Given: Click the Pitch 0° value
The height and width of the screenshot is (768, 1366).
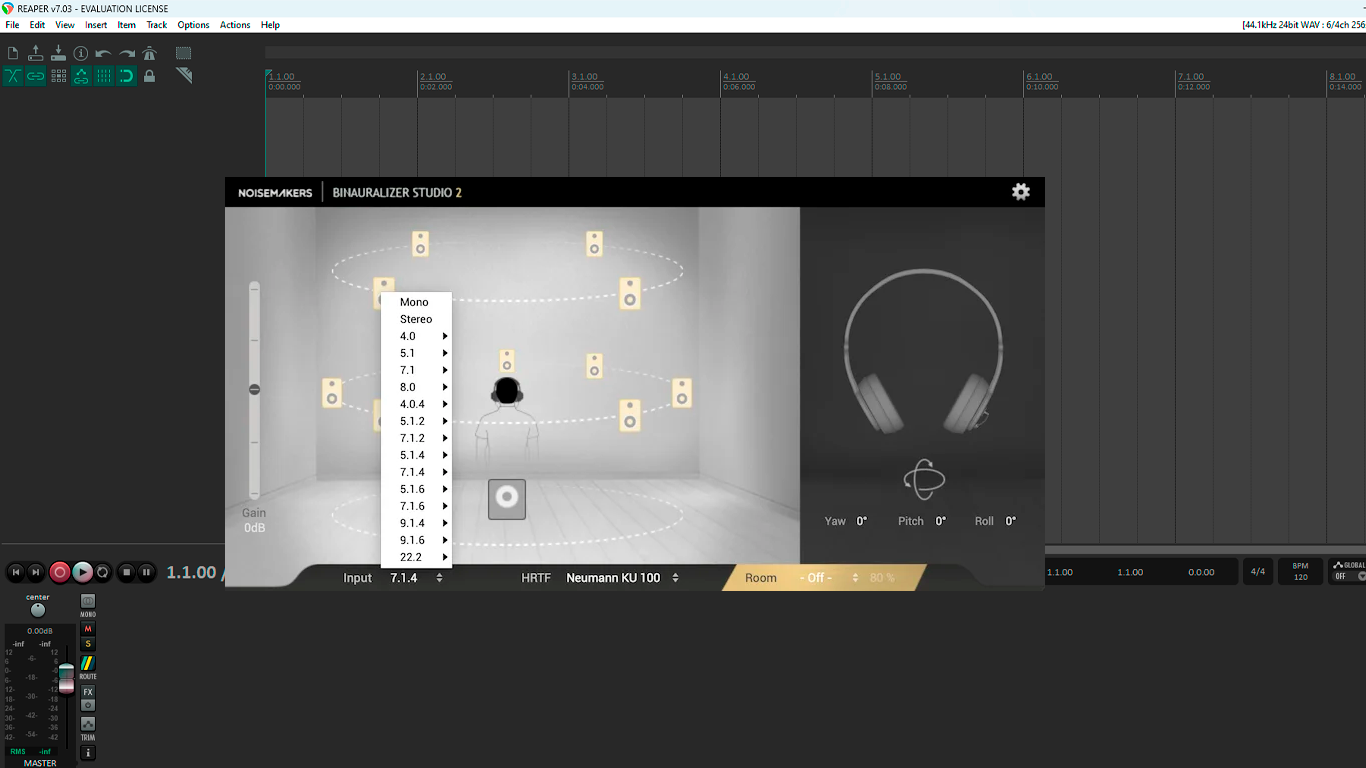Looking at the screenshot, I should (941, 521).
